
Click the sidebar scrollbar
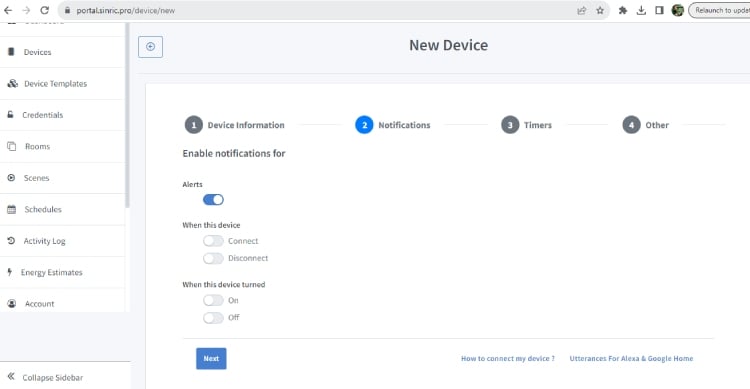(127, 115)
